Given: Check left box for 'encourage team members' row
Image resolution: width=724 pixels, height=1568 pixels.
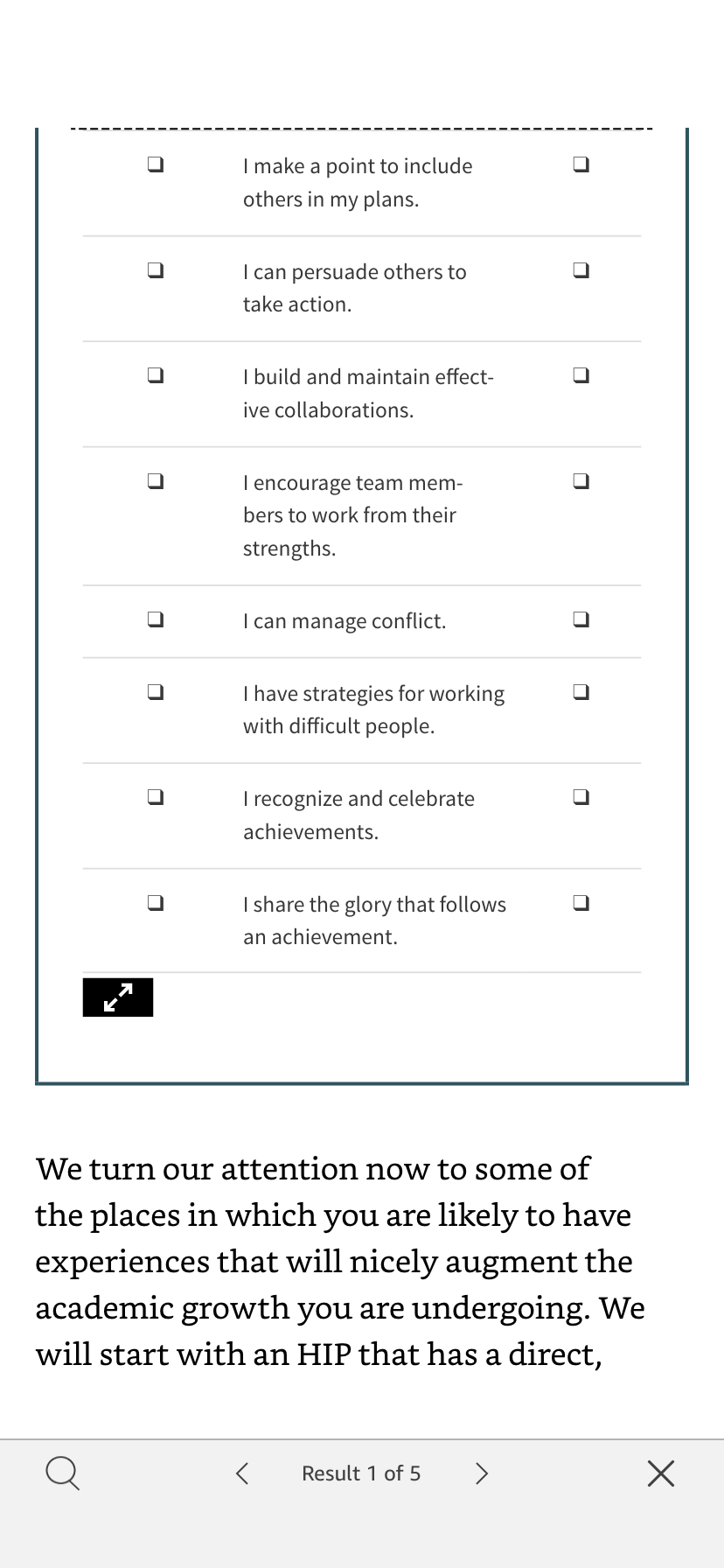Looking at the screenshot, I should tap(156, 481).
